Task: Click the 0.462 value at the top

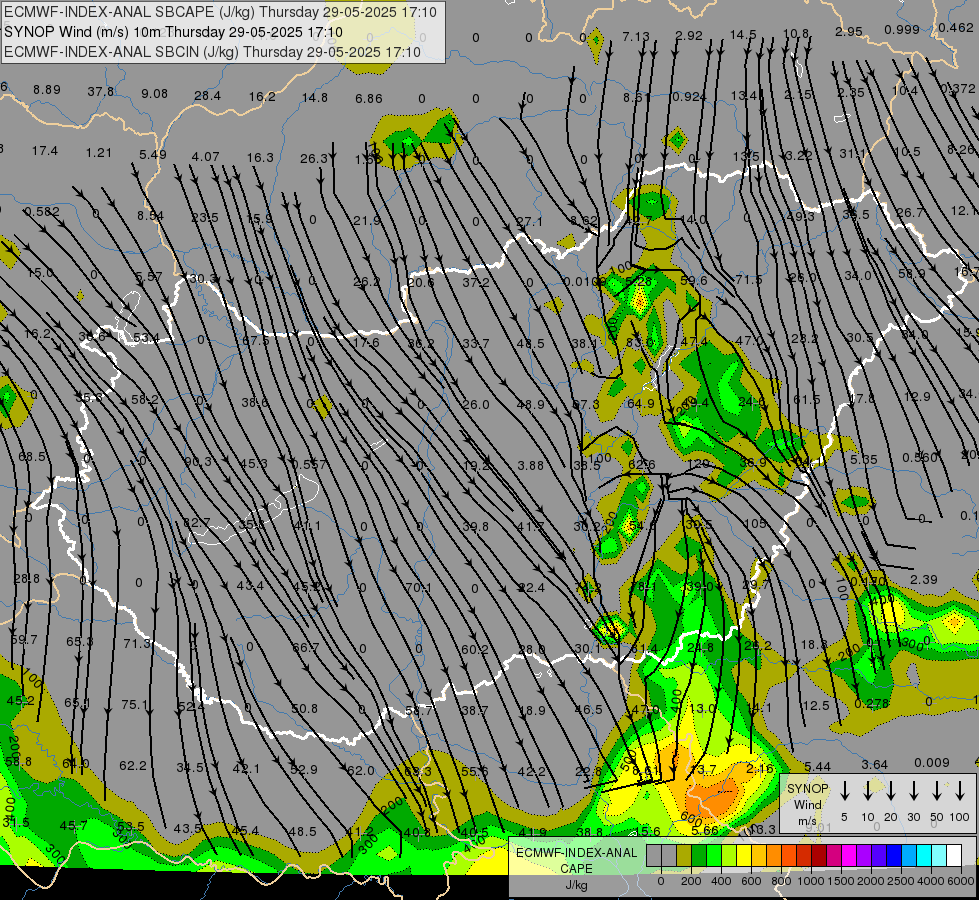Action: 956,27
